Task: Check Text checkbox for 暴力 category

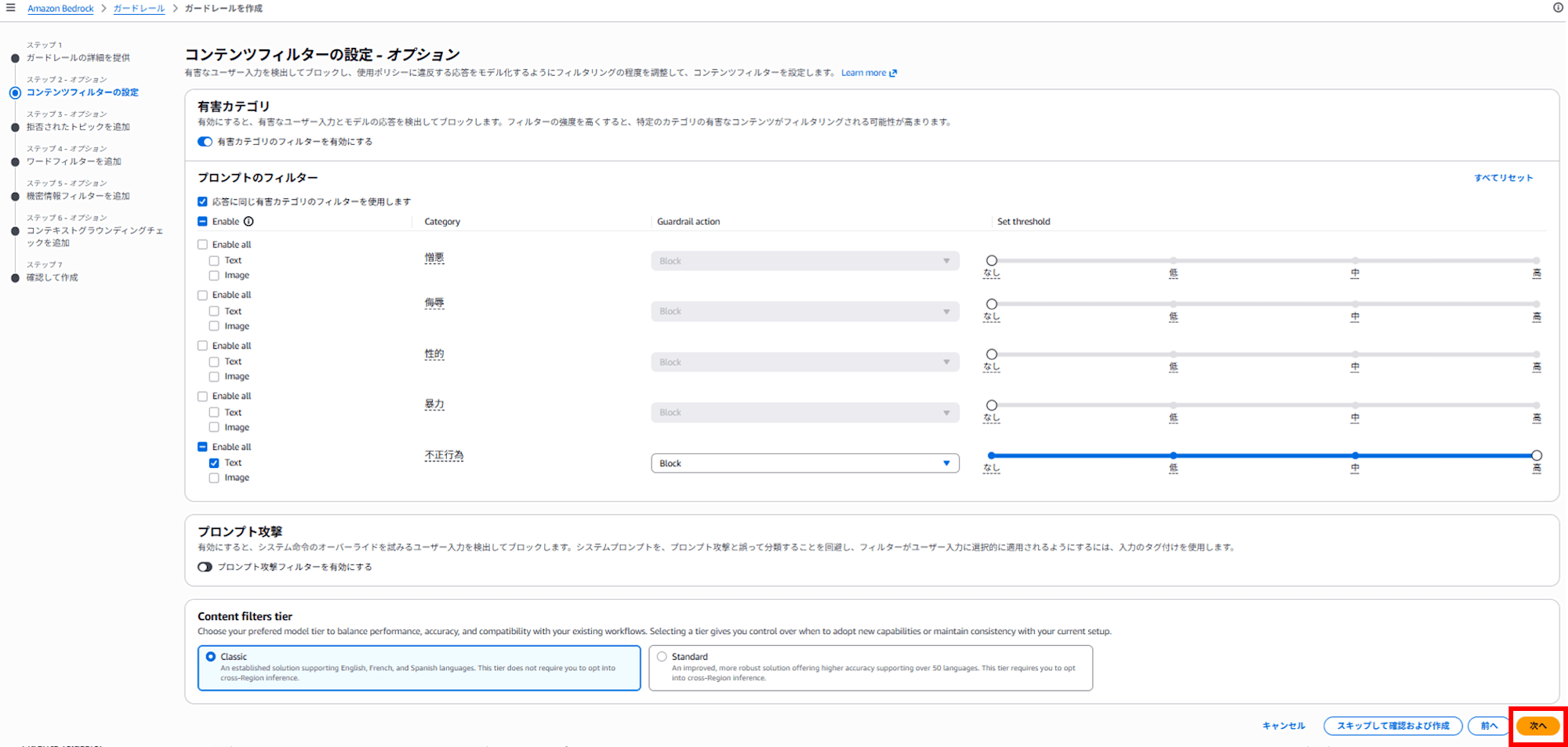Action: point(214,412)
